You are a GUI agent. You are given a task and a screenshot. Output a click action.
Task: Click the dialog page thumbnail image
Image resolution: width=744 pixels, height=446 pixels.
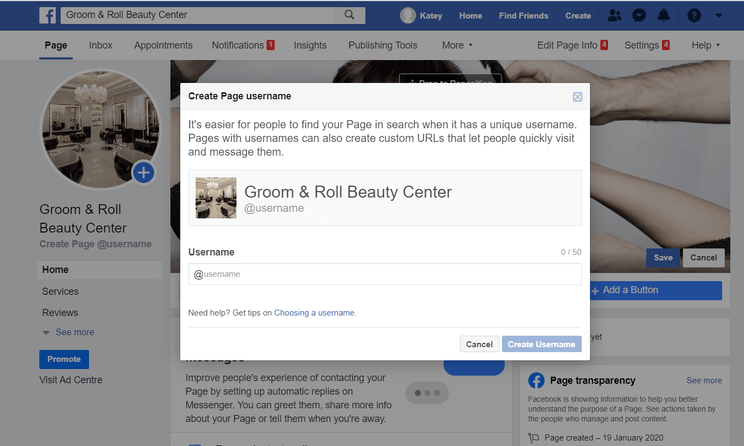tap(216, 197)
